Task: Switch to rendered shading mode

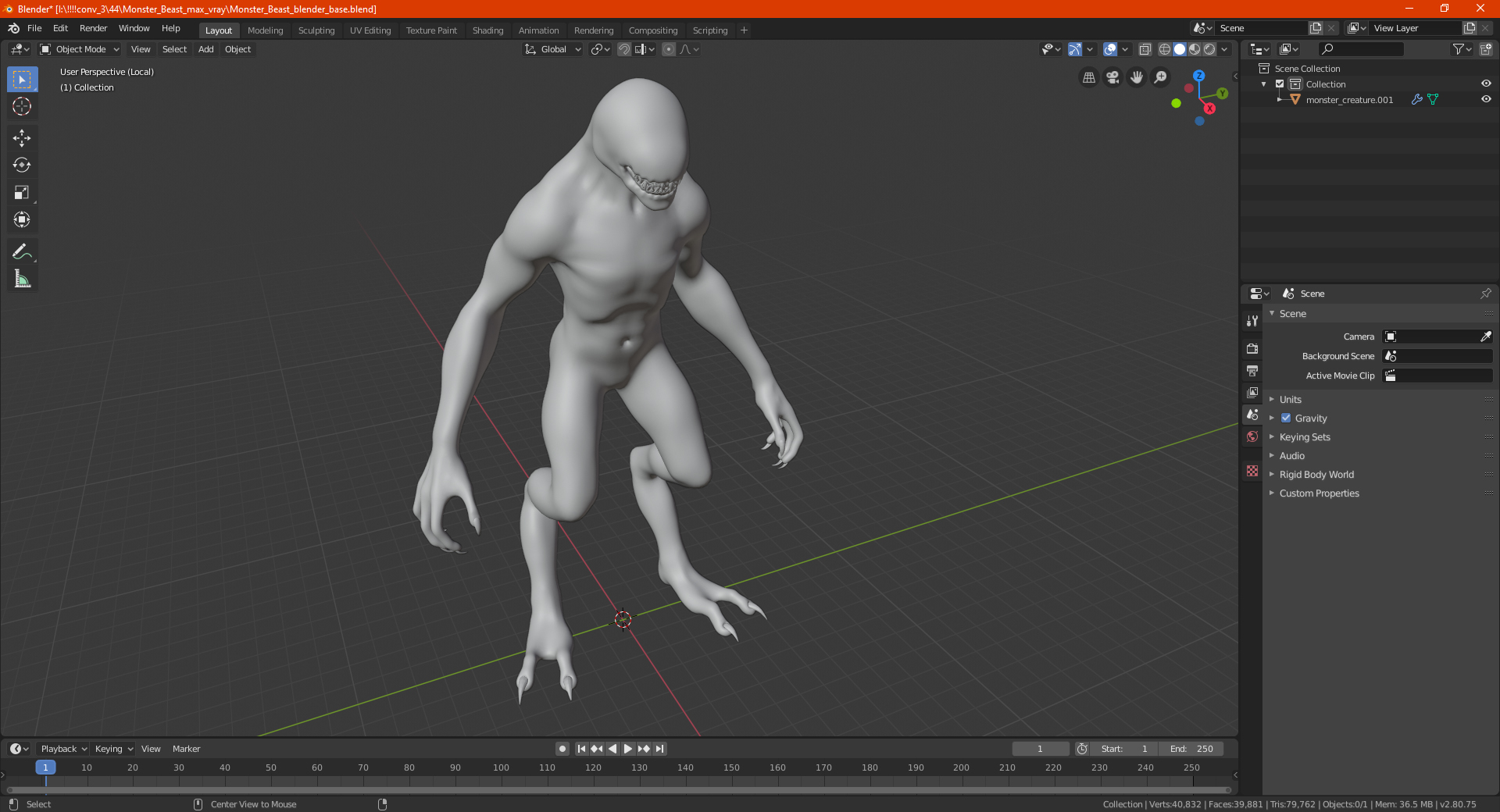Action: (1209, 49)
